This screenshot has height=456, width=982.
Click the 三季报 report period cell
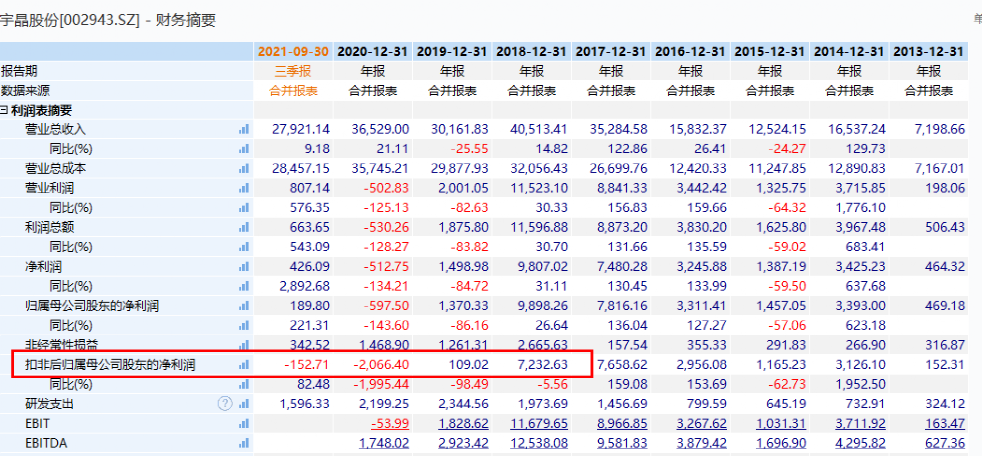click(292, 71)
